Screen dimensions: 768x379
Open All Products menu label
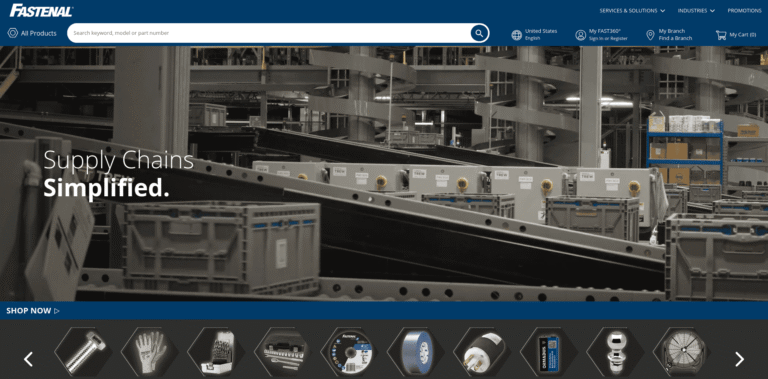click(39, 33)
